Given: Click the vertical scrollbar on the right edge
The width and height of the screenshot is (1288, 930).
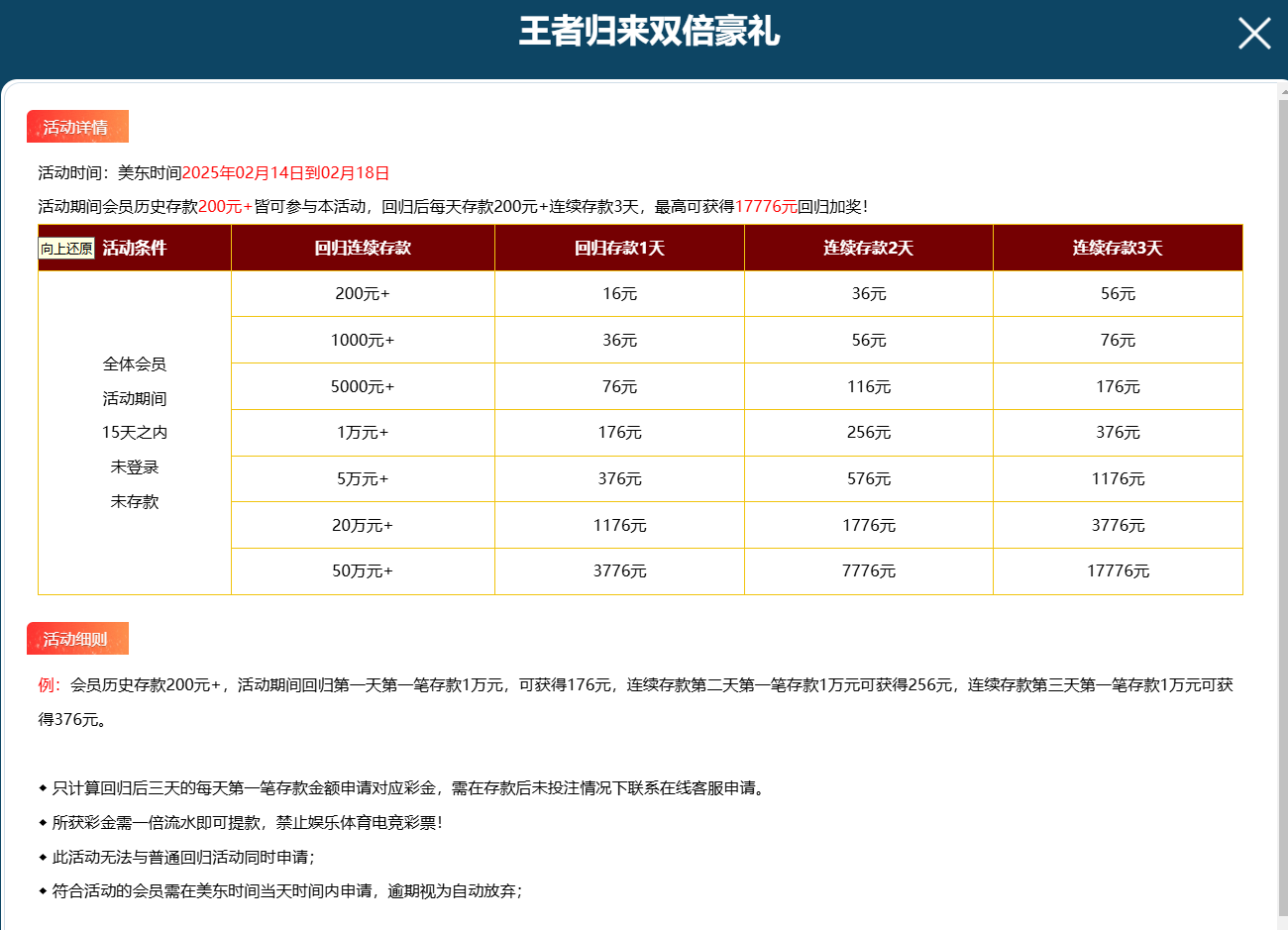Looking at the screenshot, I should 1283,505.
